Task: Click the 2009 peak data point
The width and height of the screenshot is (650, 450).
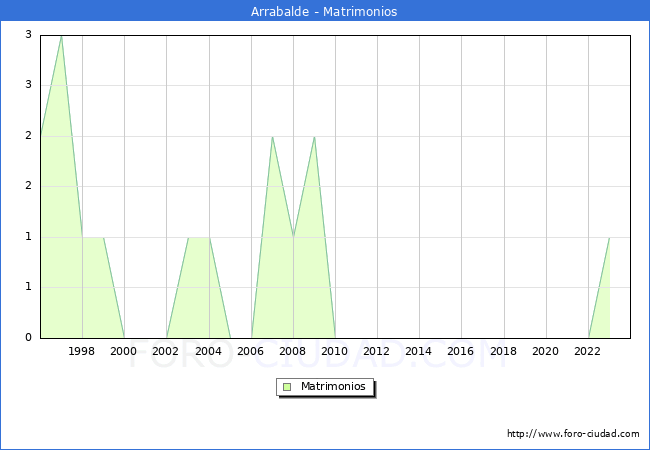Action: (x=315, y=137)
